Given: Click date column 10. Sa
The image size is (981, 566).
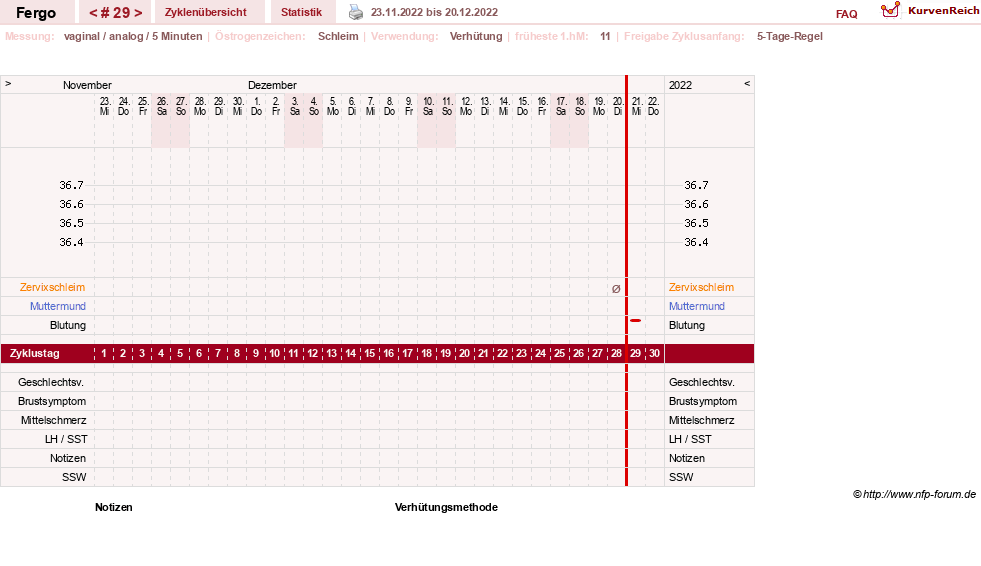Looking at the screenshot, I should (428, 106).
